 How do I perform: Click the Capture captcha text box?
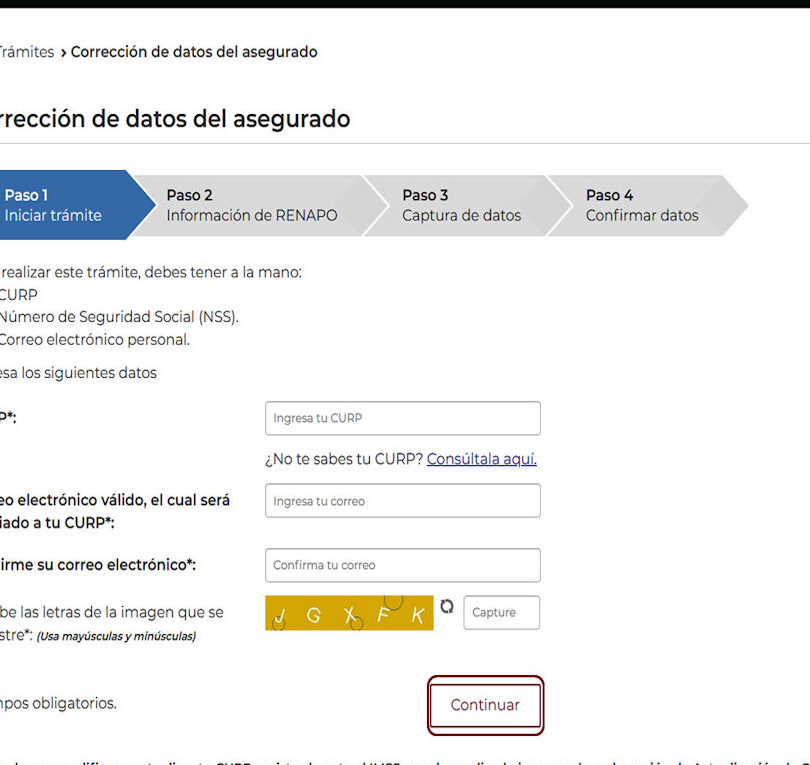pyautogui.click(x=501, y=613)
